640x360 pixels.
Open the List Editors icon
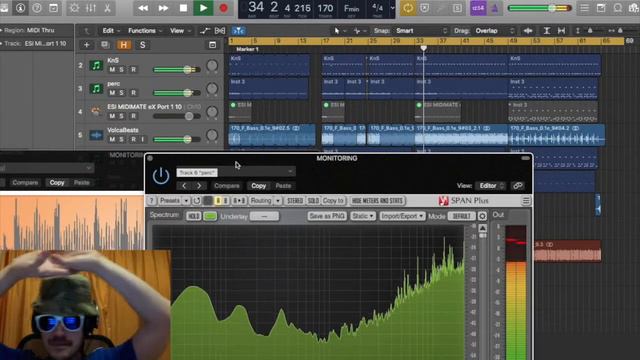584,8
